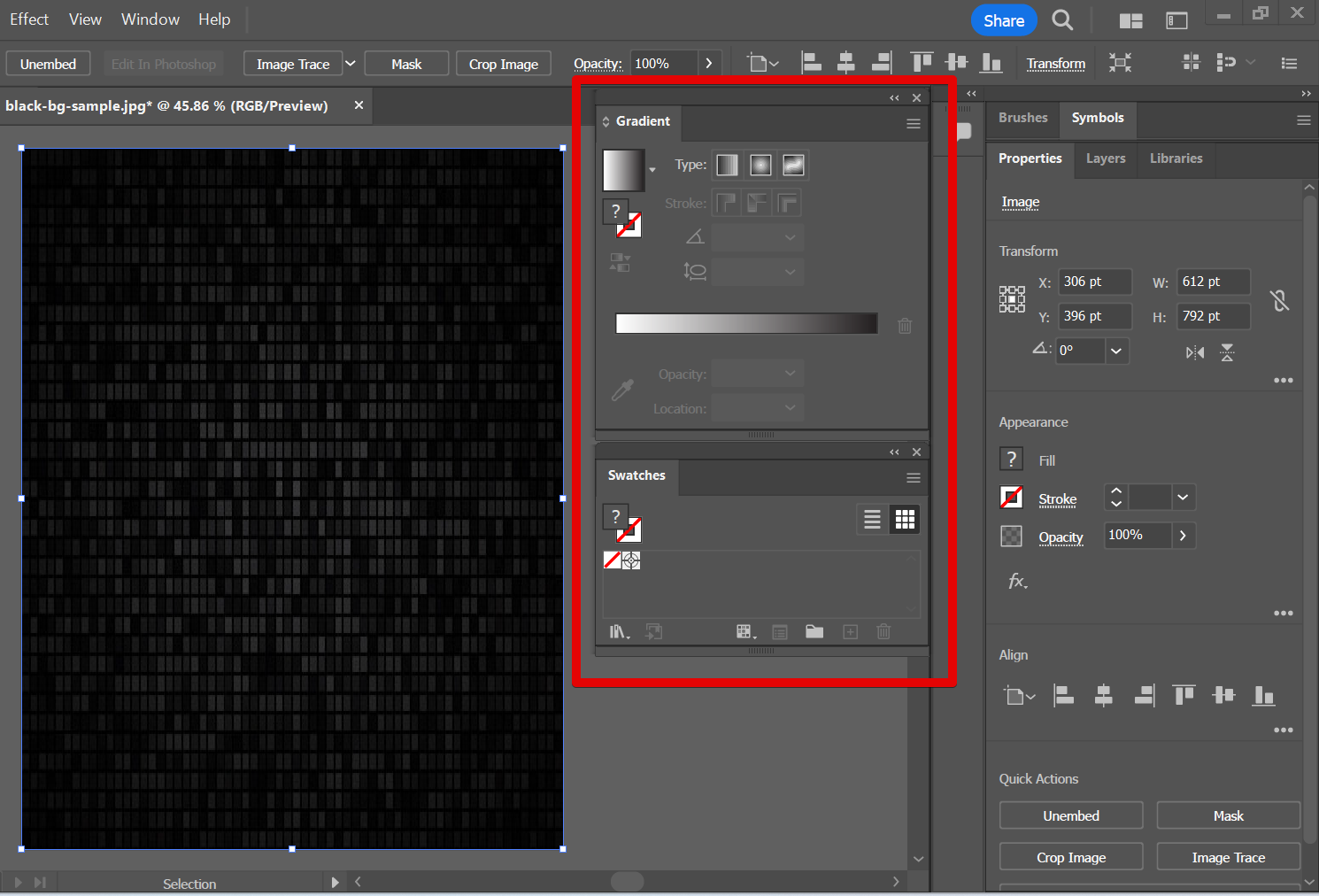1319x896 pixels.
Task: Open the Window menu
Action: (x=150, y=19)
